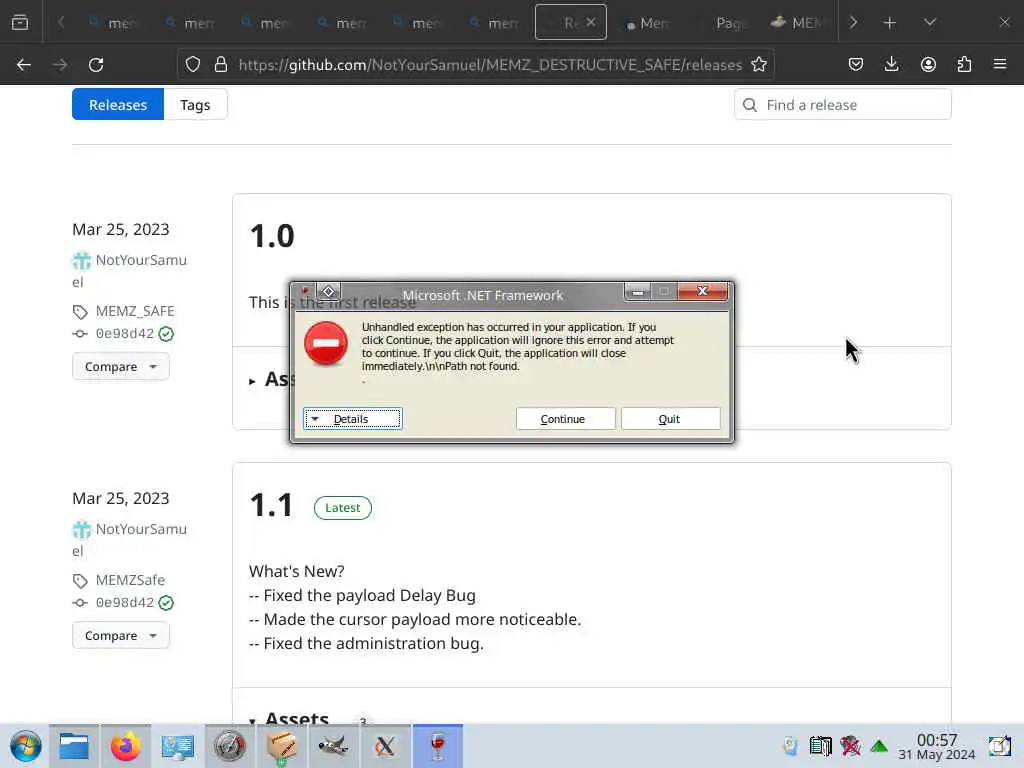
Task: Switch to Firefox in the taskbar
Action: pos(125,746)
